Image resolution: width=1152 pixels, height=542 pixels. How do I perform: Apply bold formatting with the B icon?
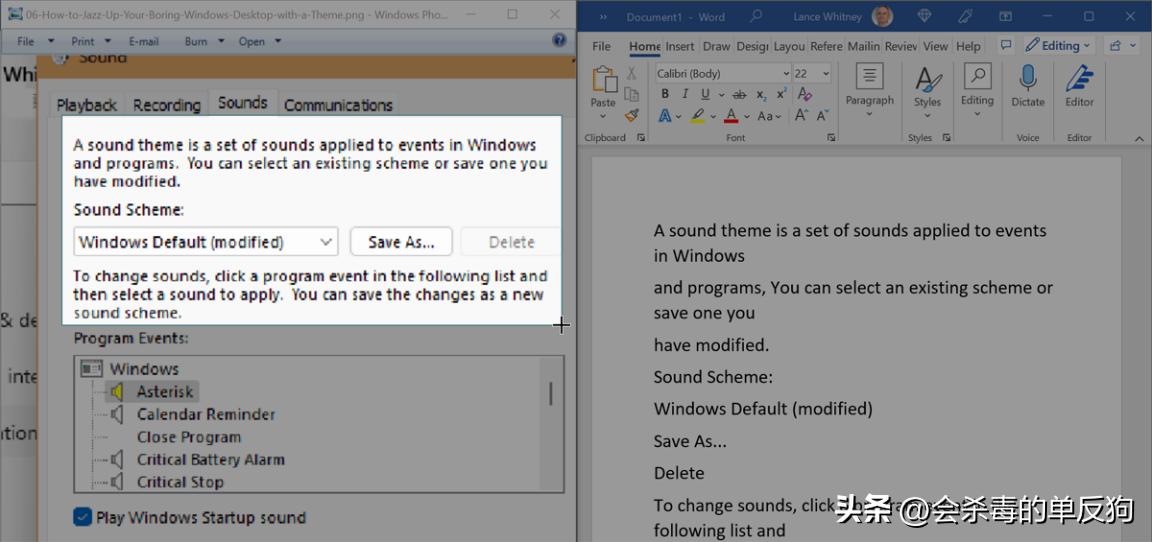pos(664,94)
